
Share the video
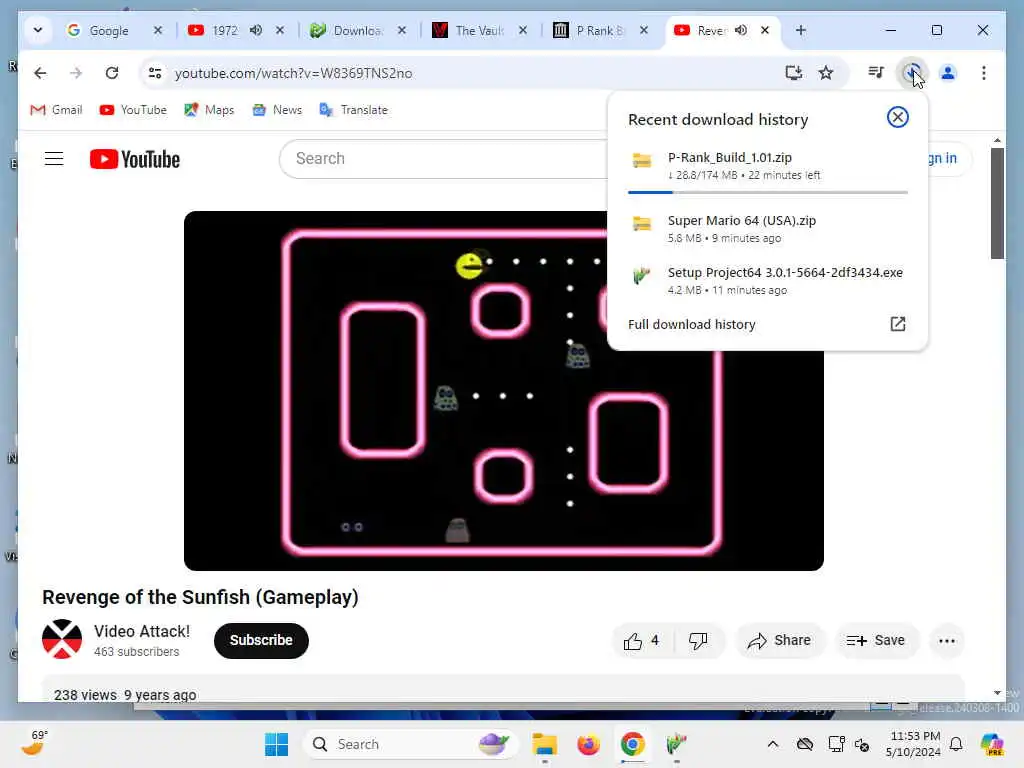pyautogui.click(x=780, y=641)
